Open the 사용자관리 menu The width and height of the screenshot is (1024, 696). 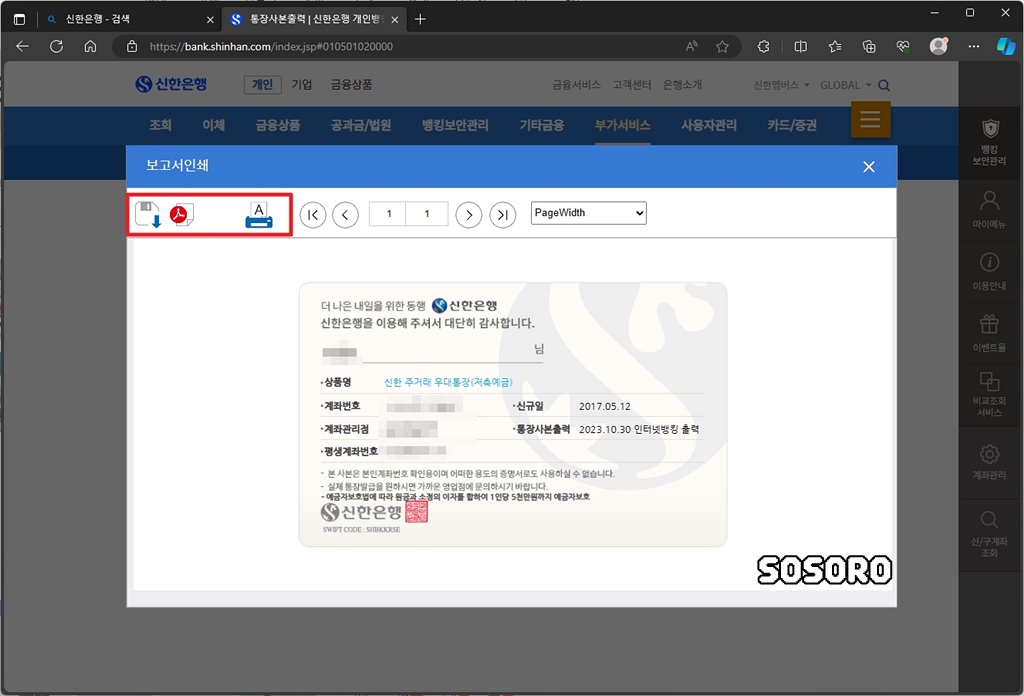pos(709,125)
